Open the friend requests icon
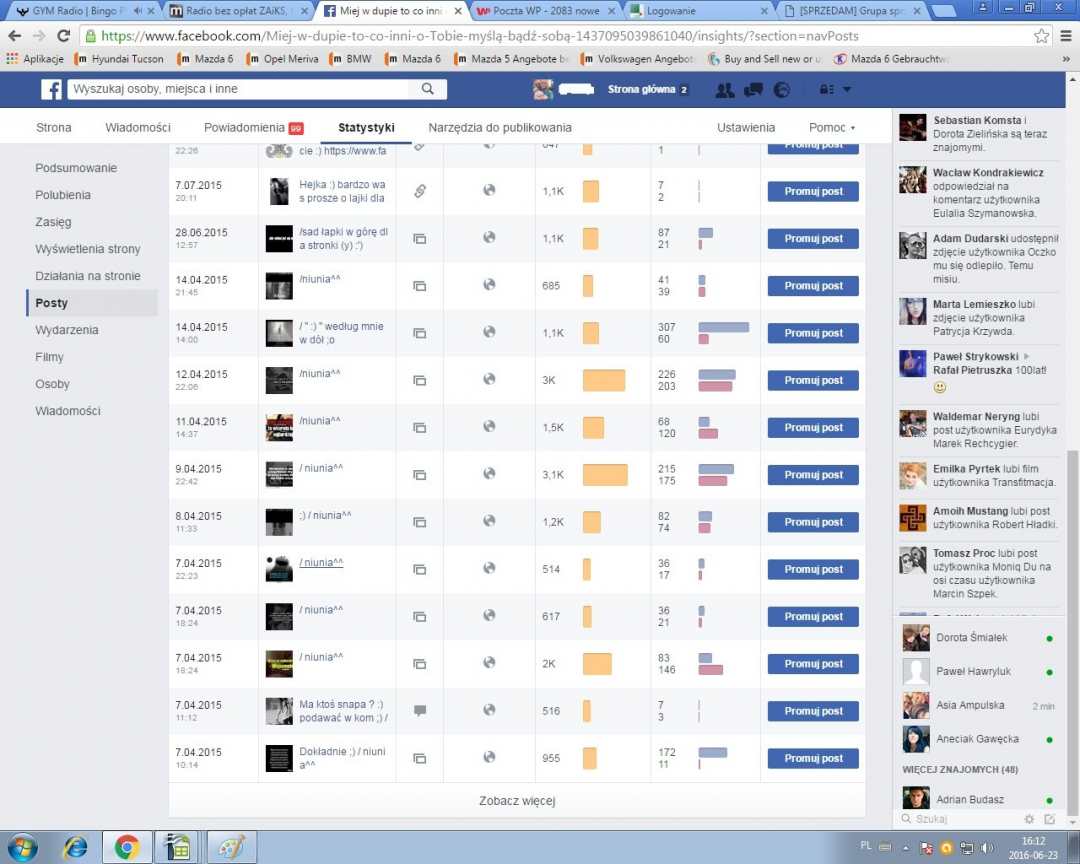Screen dimensions: 1080x864 click(726, 90)
